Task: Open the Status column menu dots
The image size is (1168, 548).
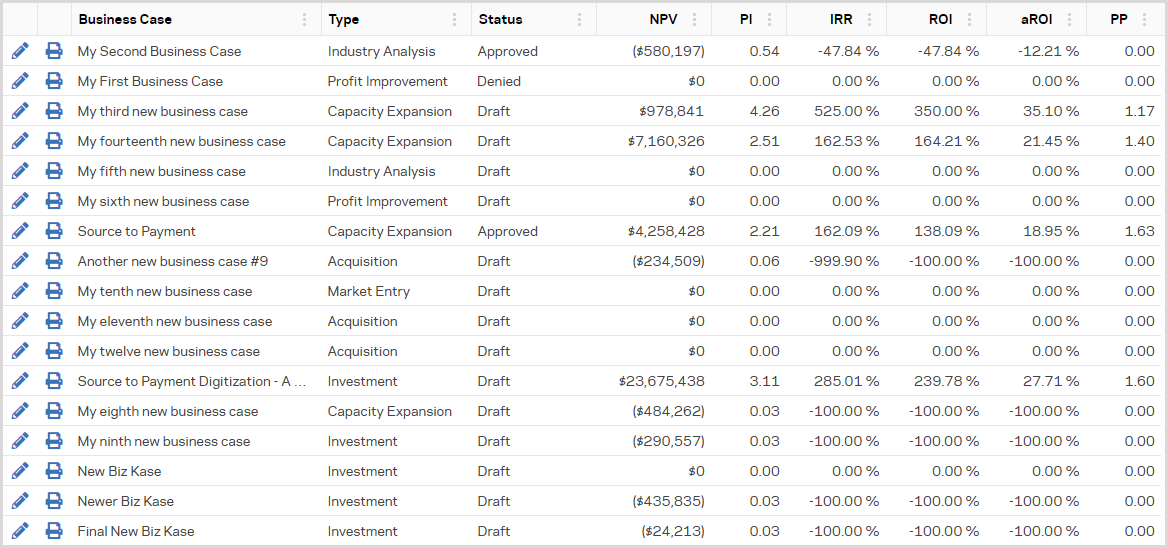Action: point(580,19)
